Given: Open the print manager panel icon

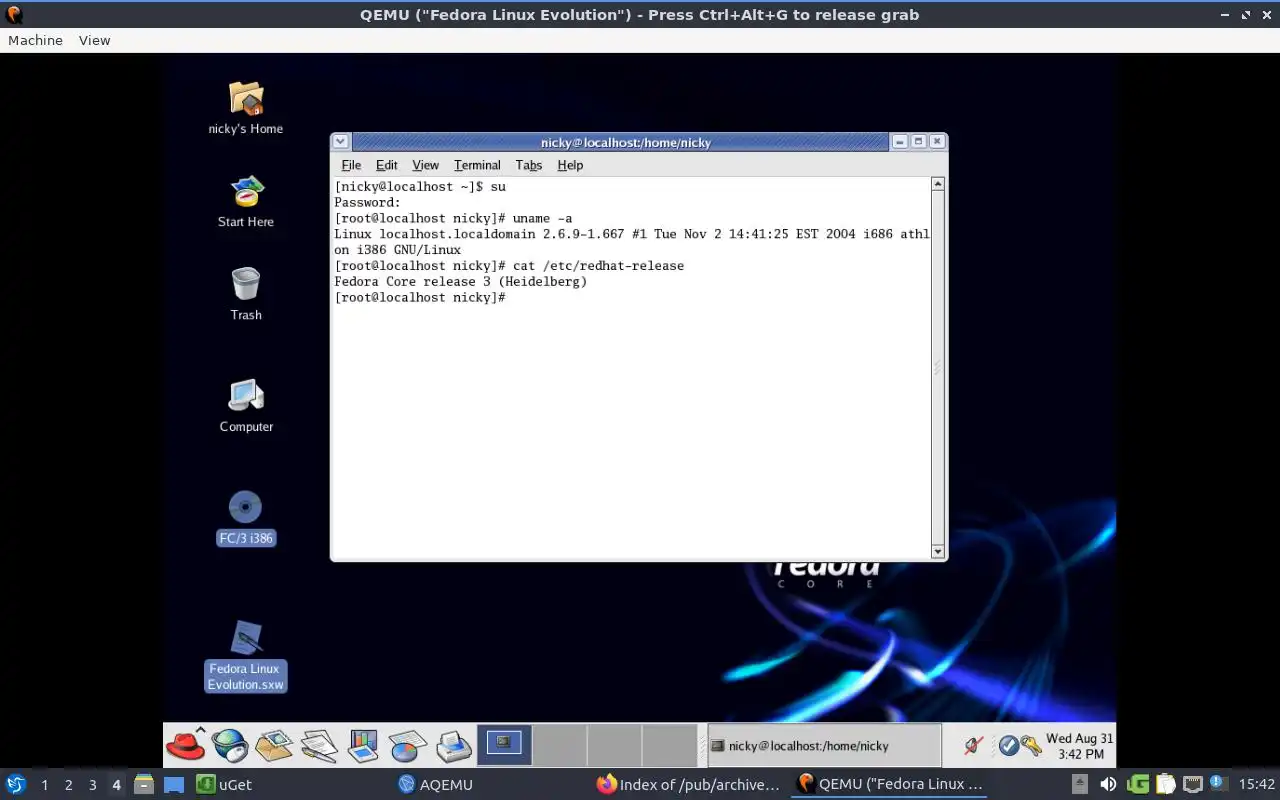Looking at the screenshot, I should click(x=453, y=745).
